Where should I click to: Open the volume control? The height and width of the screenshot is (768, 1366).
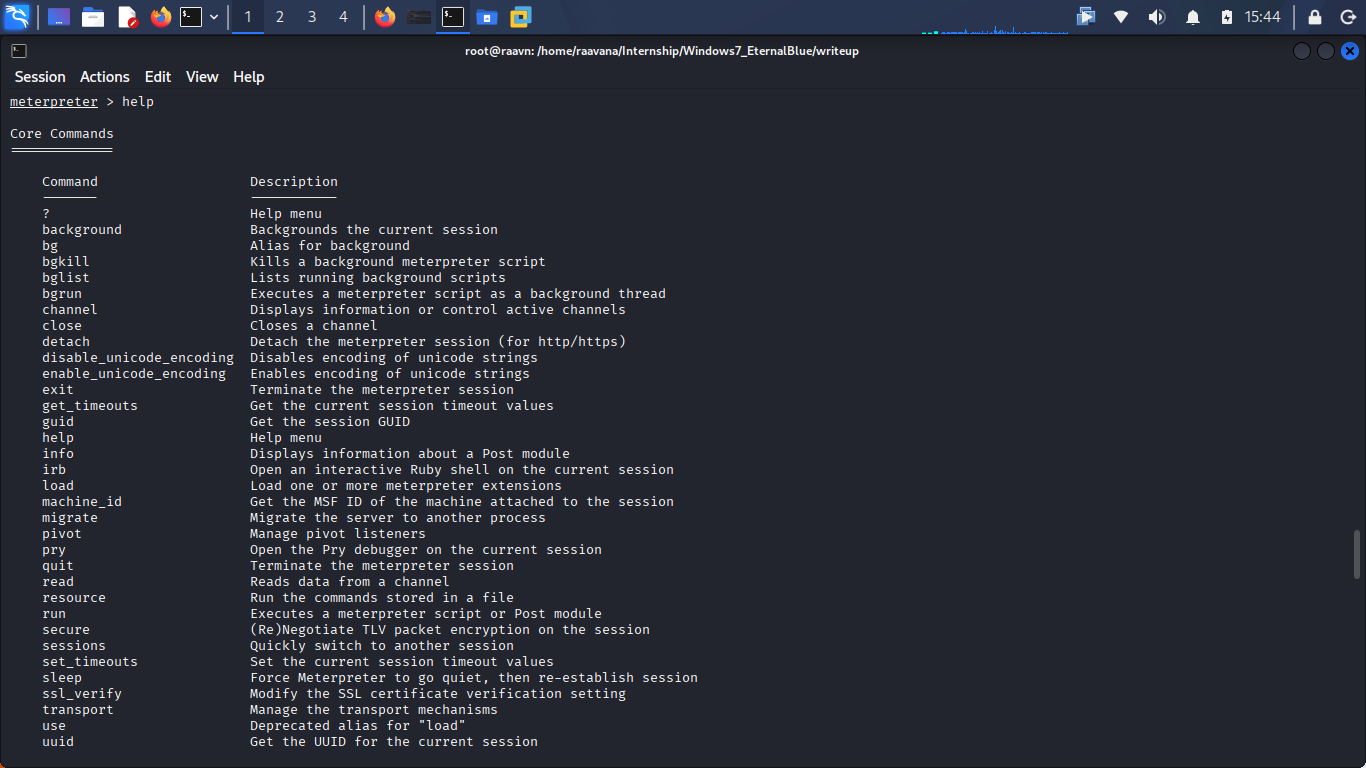click(x=1156, y=17)
